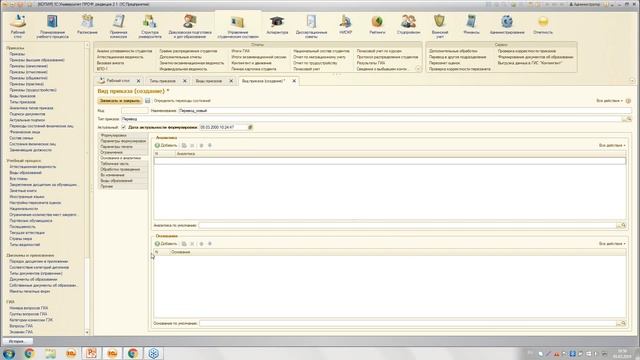Click the help icon next to Все действия

pos(628,100)
